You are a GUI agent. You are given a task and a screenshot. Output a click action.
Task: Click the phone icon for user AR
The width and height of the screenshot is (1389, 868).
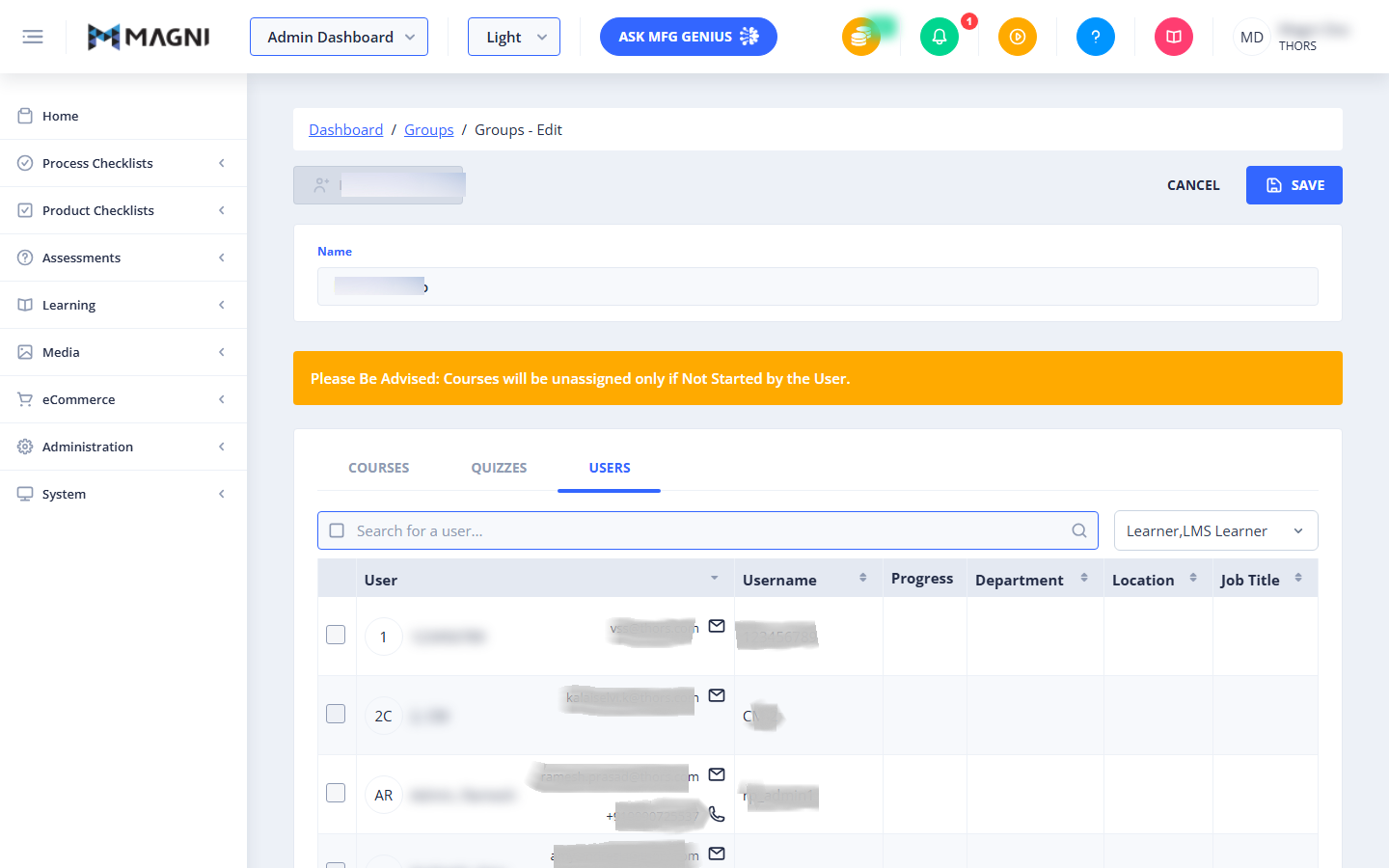(717, 814)
